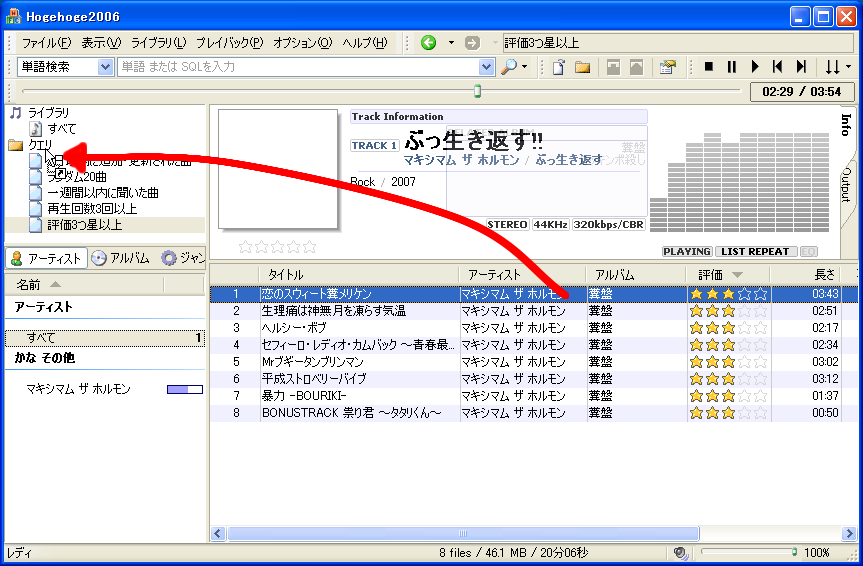Open the vertical Output tab
The image size is (863, 566).
coord(846,185)
